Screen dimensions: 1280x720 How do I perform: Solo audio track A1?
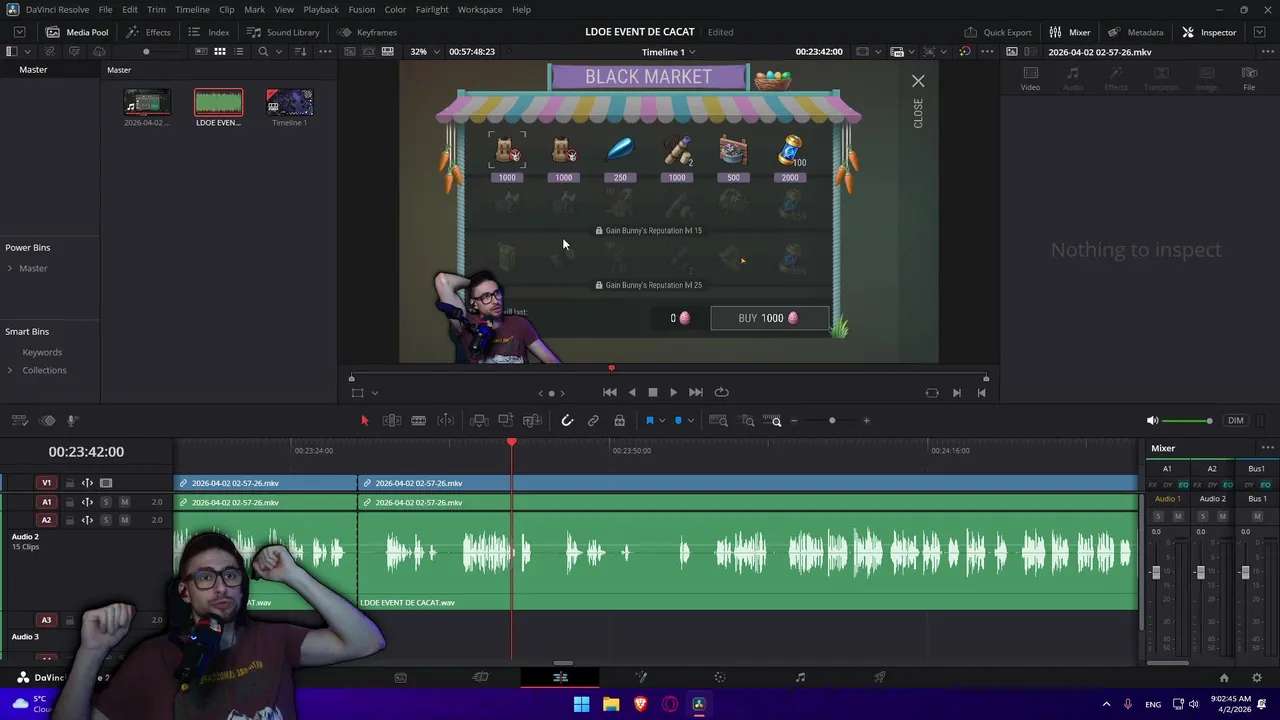[x=106, y=502]
